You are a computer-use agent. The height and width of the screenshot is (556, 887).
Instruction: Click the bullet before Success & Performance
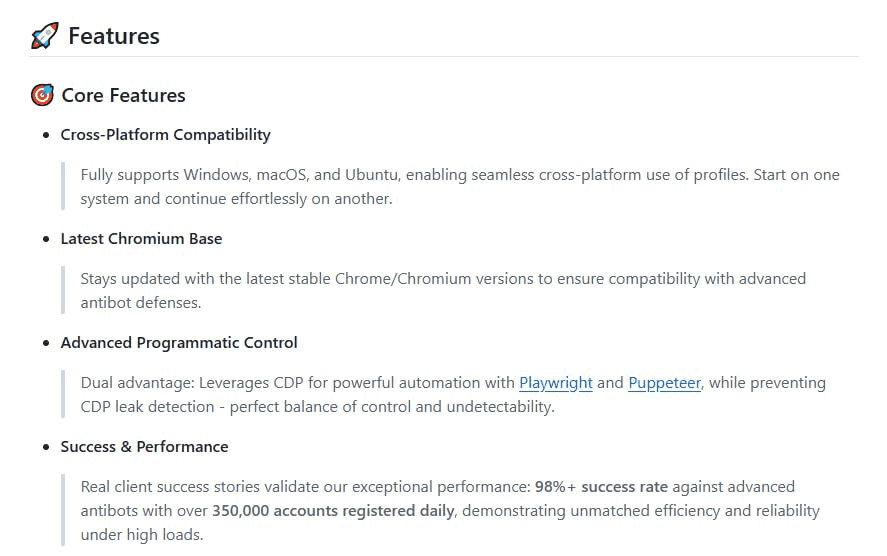tap(46, 447)
